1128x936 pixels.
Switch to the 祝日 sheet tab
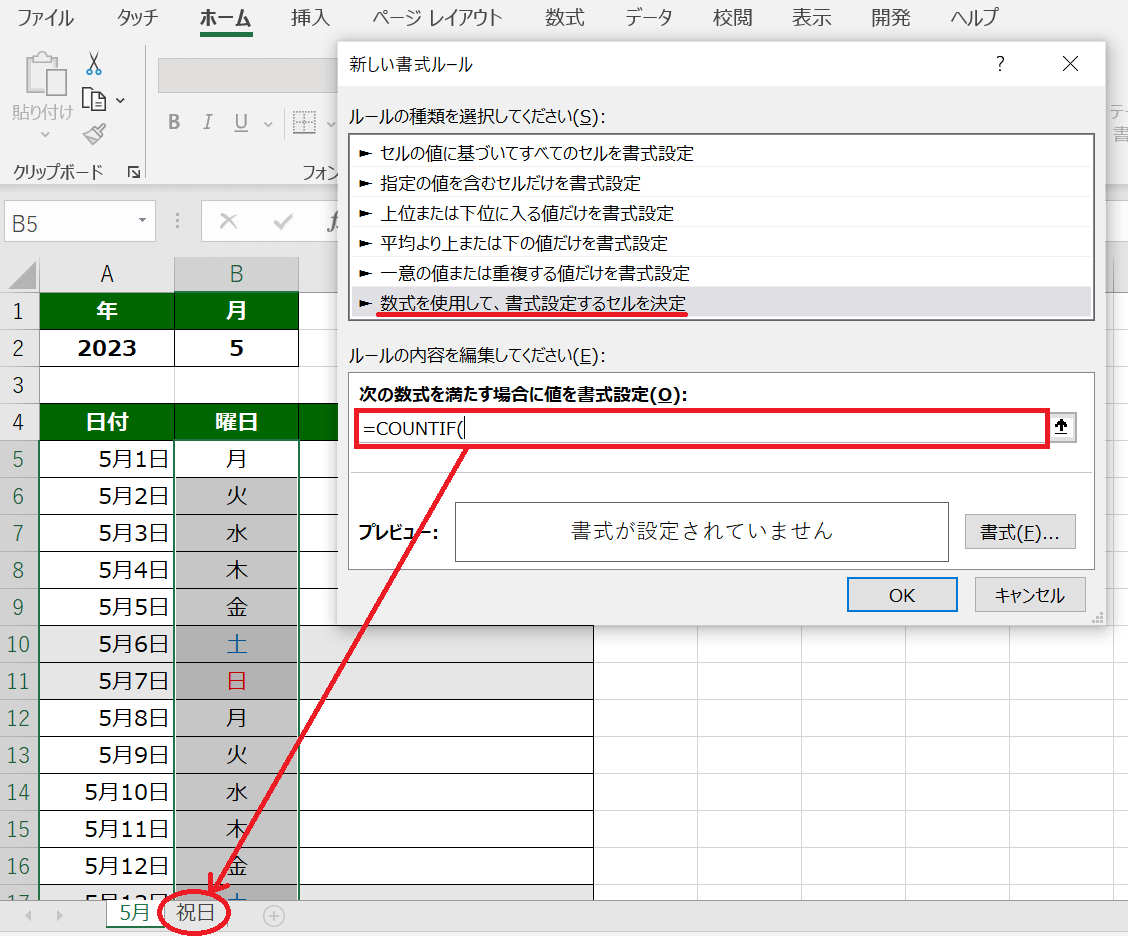pos(195,913)
